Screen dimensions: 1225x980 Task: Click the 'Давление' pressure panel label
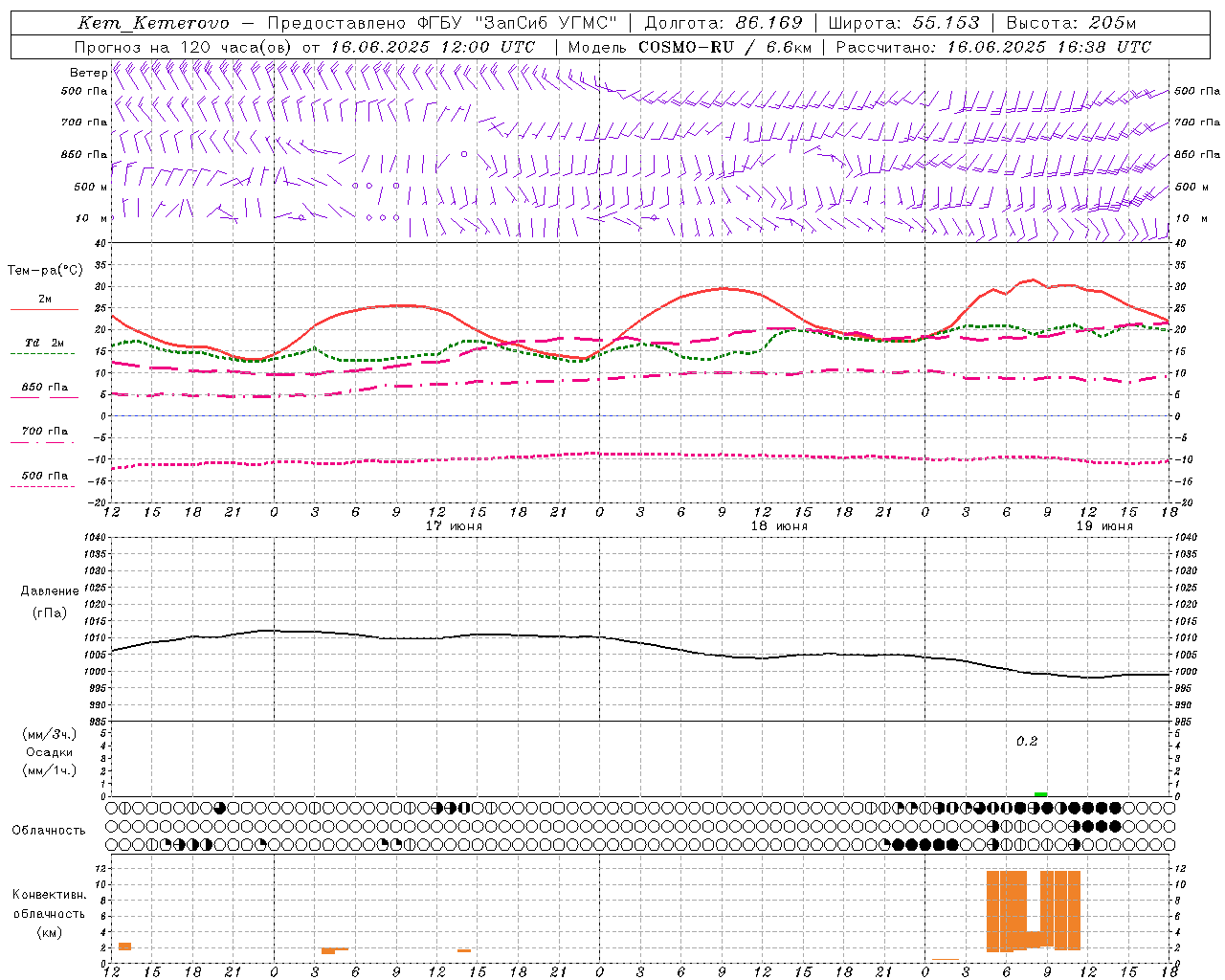point(50,591)
